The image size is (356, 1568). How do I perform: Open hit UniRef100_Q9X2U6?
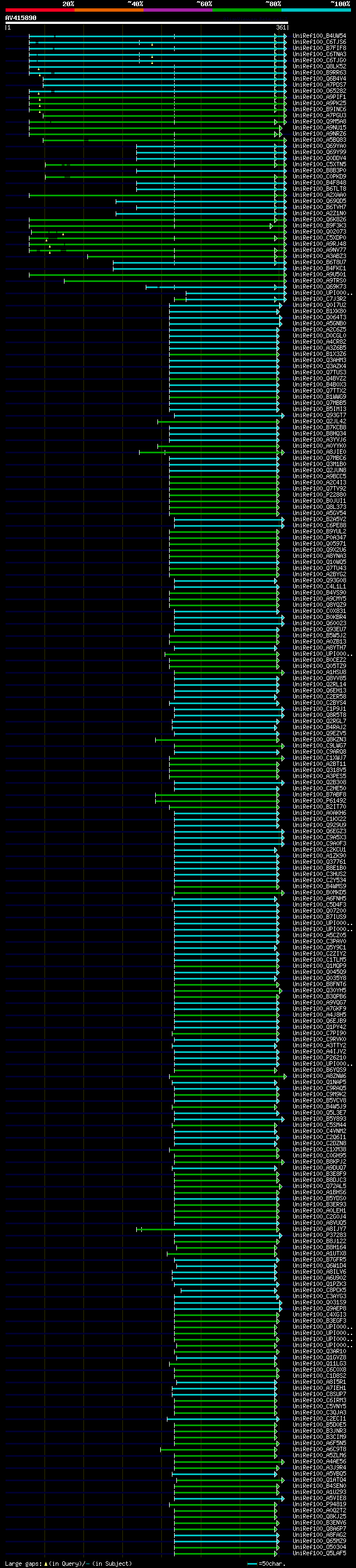[x=319, y=550]
